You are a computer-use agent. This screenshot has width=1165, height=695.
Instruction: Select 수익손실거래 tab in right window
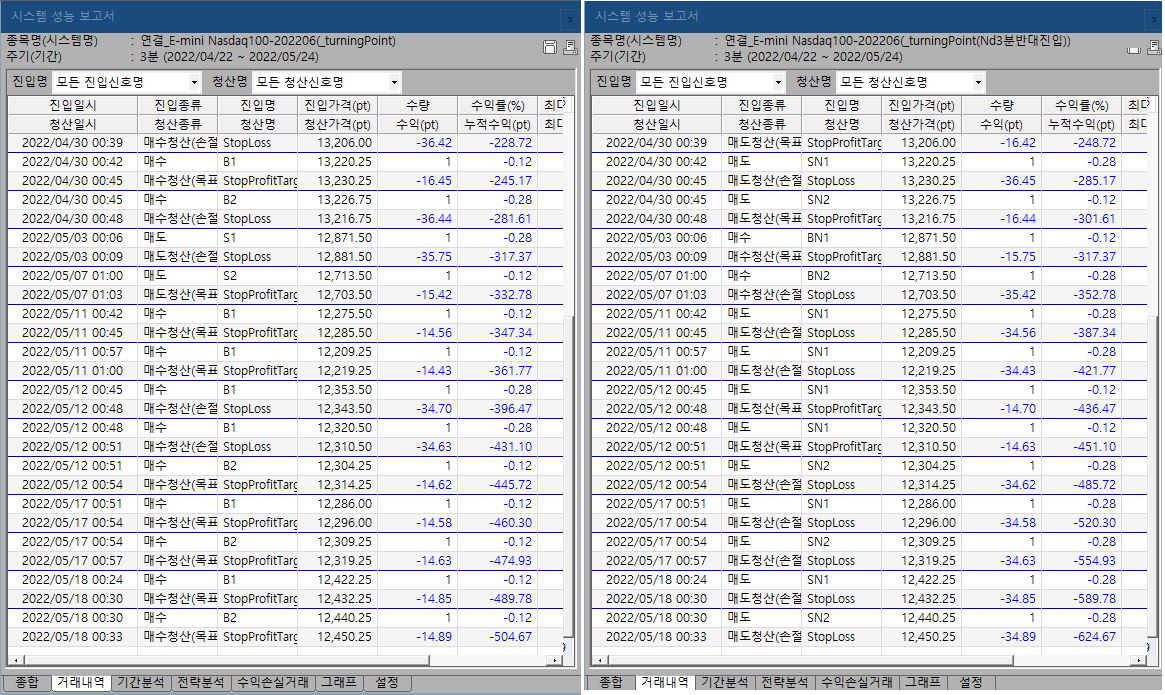click(857, 682)
